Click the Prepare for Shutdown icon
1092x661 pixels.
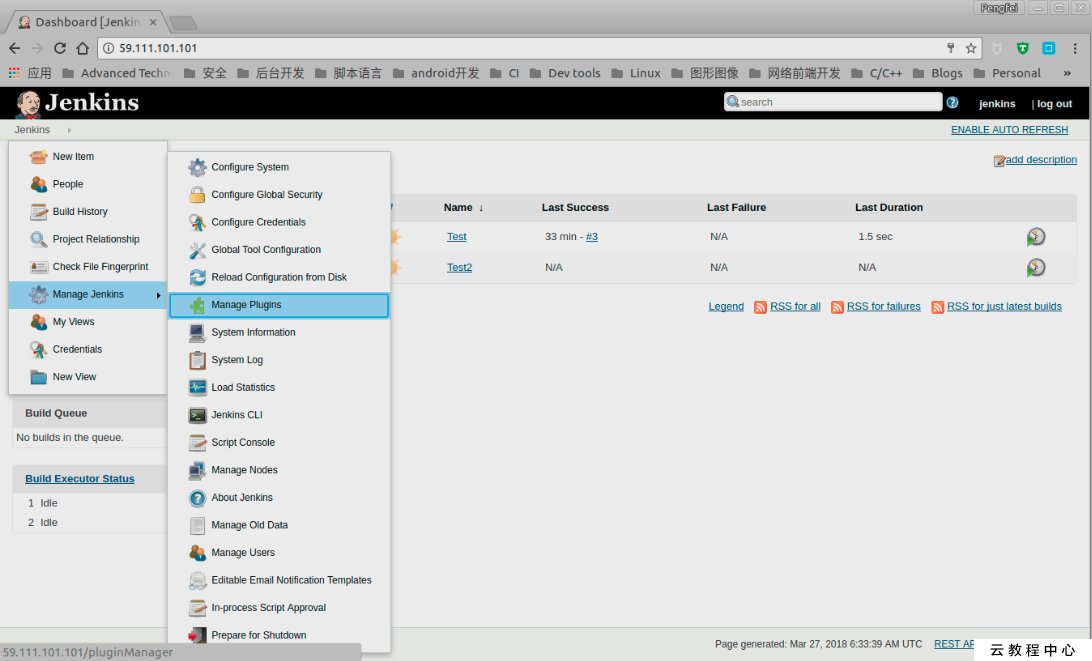point(198,635)
